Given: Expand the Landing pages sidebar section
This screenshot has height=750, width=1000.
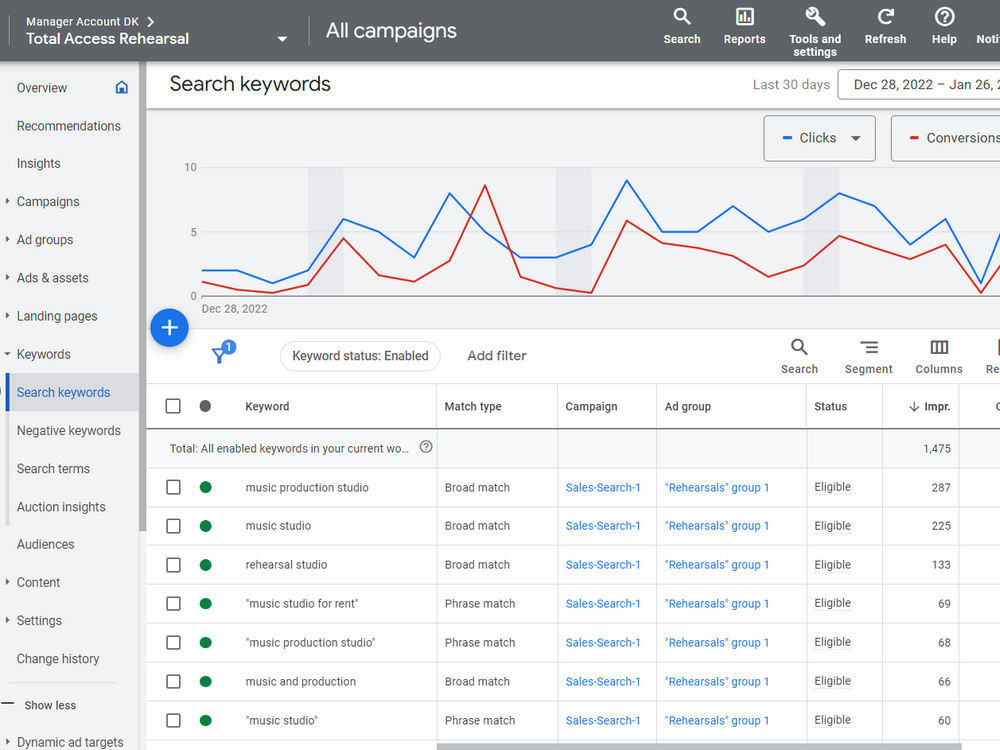Looking at the screenshot, I should click(8, 316).
